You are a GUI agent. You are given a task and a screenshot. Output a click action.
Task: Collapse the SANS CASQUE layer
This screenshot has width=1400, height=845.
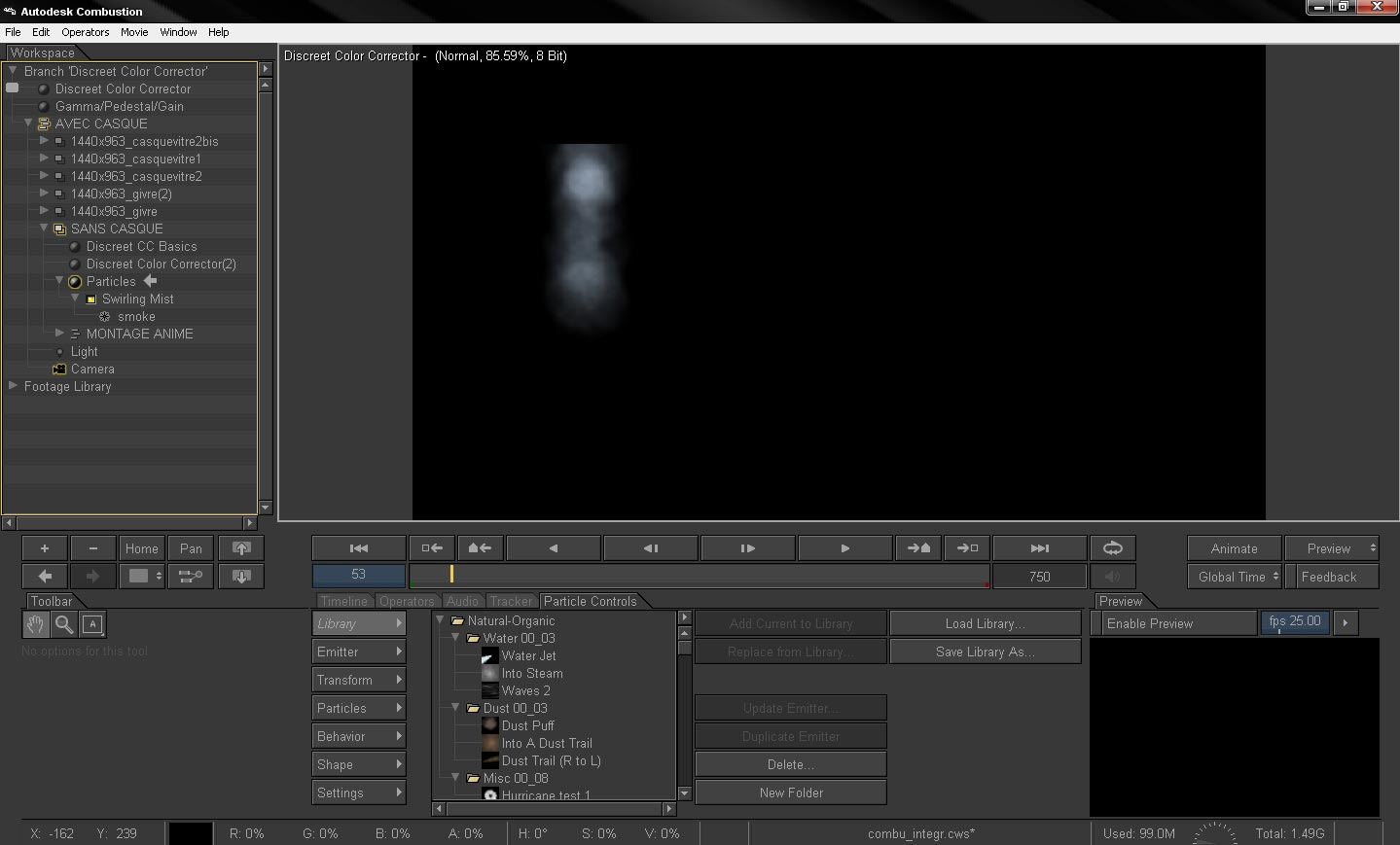point(44,229)
